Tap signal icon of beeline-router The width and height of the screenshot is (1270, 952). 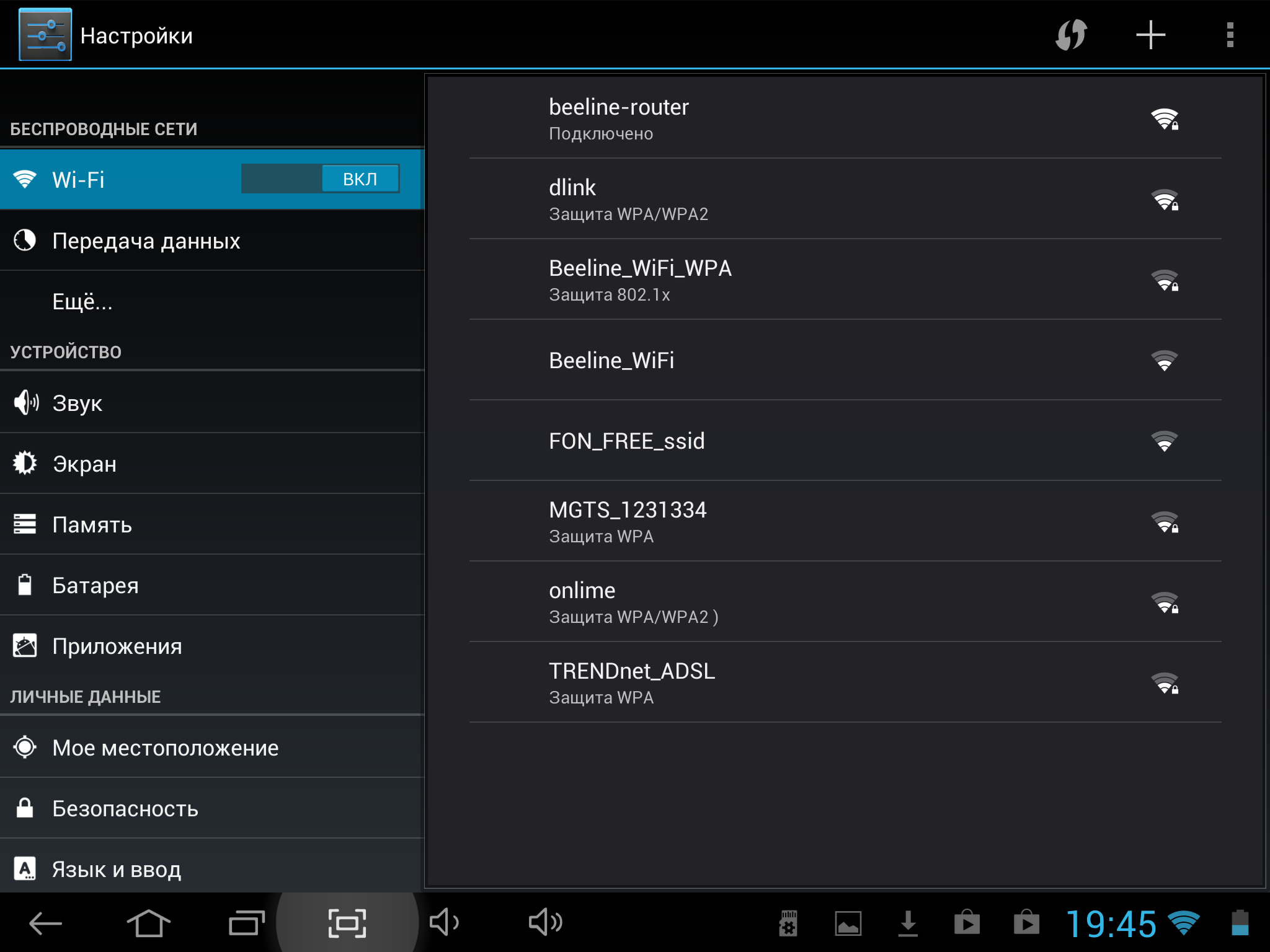(x=1165, y=119)
